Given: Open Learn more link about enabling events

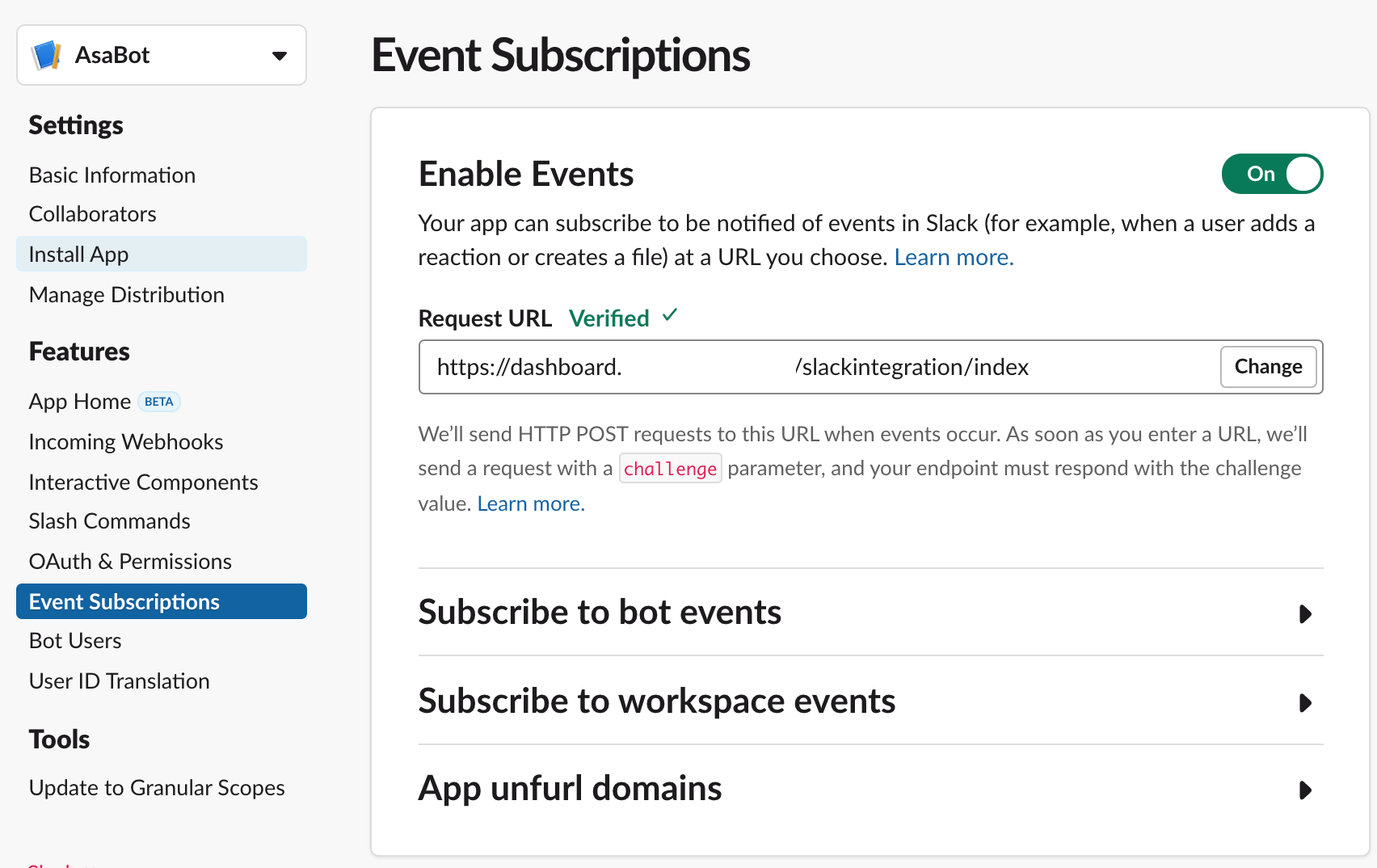Looking at the screenshot, I should point(954,257).
